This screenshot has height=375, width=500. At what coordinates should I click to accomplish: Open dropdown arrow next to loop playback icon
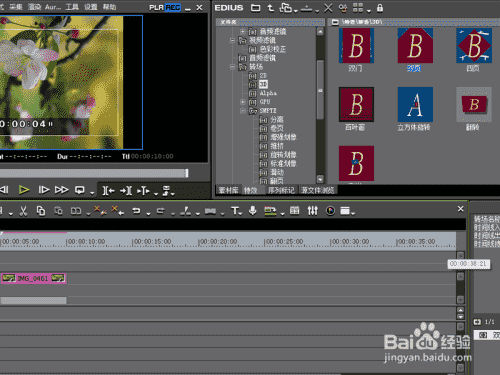pos(92,193)
